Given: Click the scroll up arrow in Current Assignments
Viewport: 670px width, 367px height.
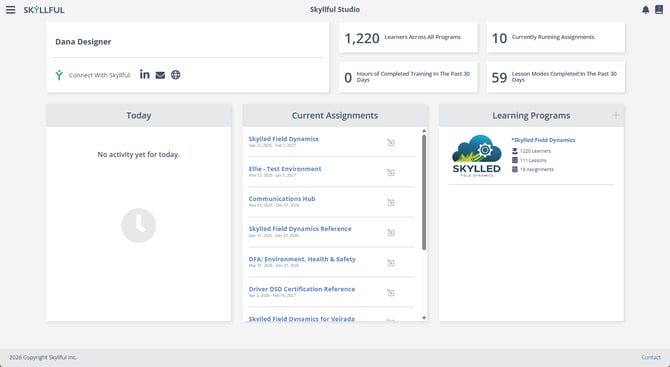Looking at the screenshot, I should point(424,131).
